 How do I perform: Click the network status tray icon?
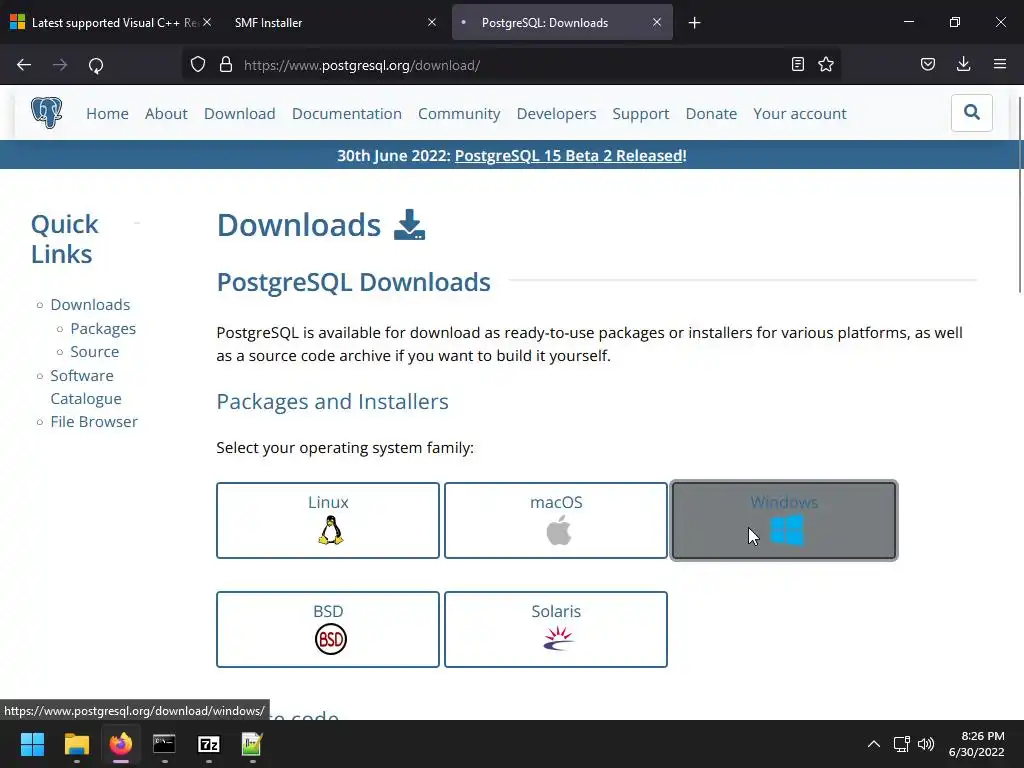(902, 744)
